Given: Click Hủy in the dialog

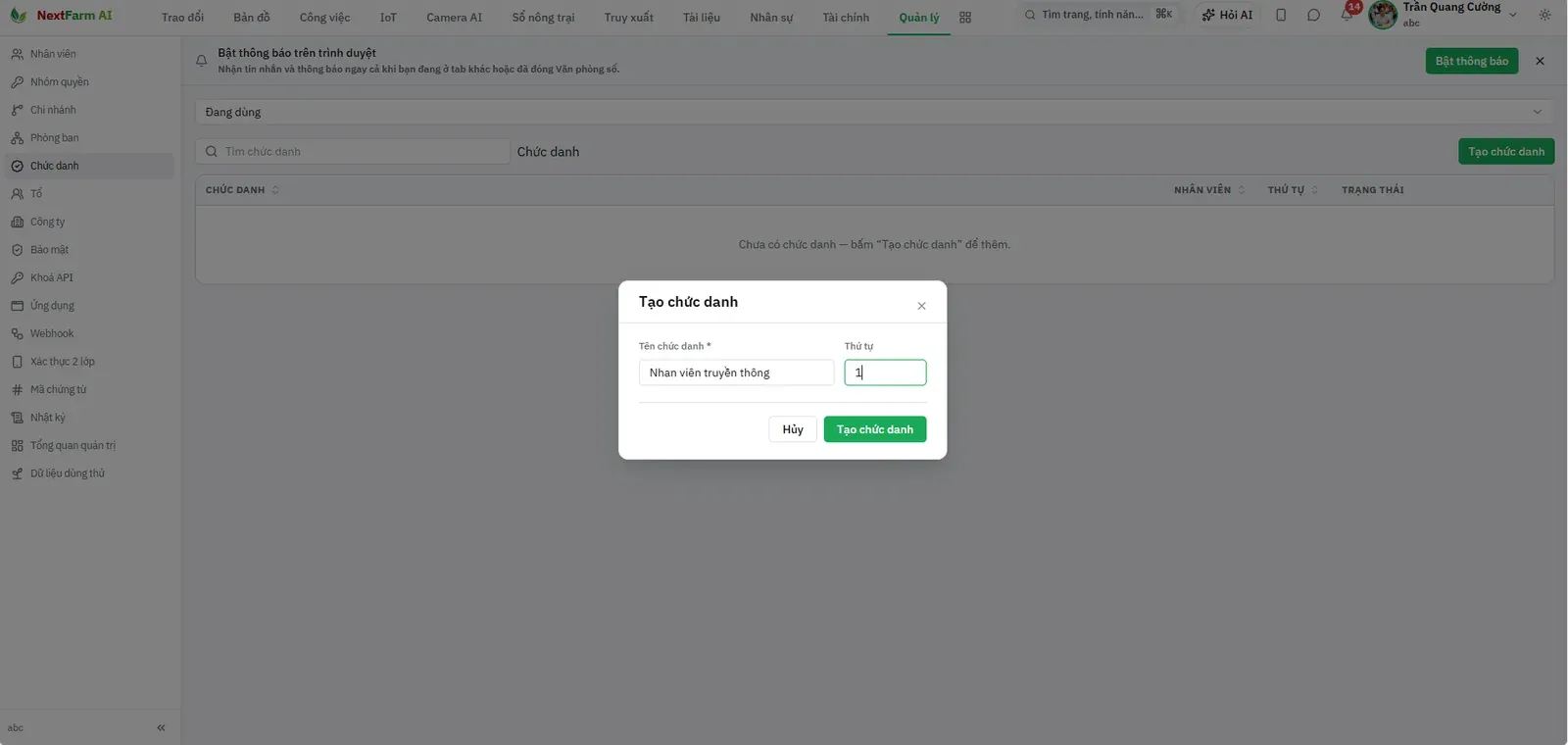Looking at the screenshot, I should [793, 429].
